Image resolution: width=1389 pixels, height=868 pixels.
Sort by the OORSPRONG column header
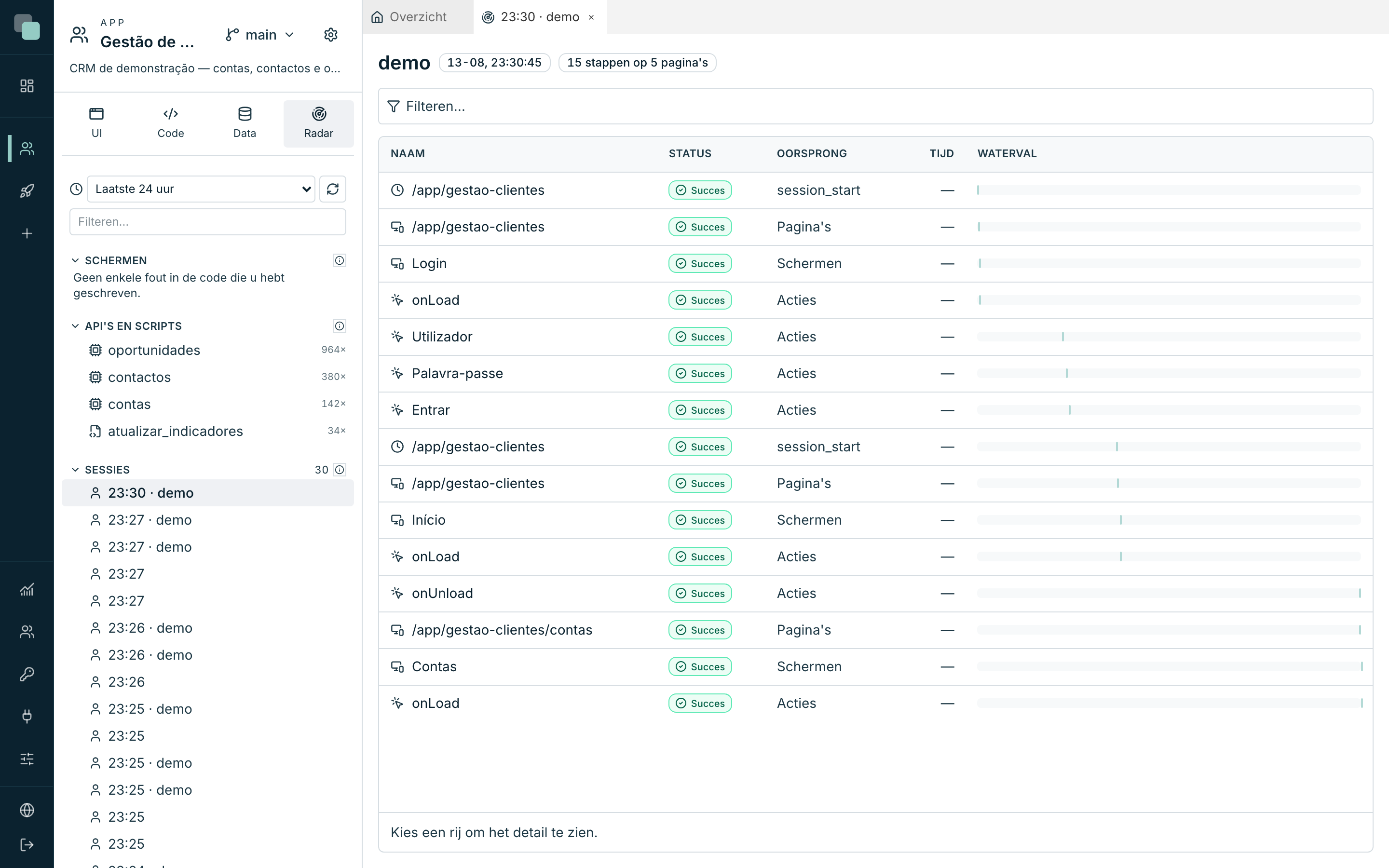click(812, 154)
